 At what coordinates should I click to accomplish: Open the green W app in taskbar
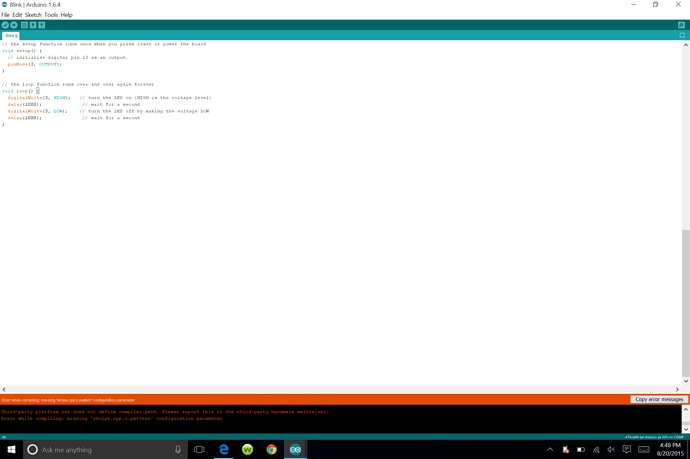247,449
